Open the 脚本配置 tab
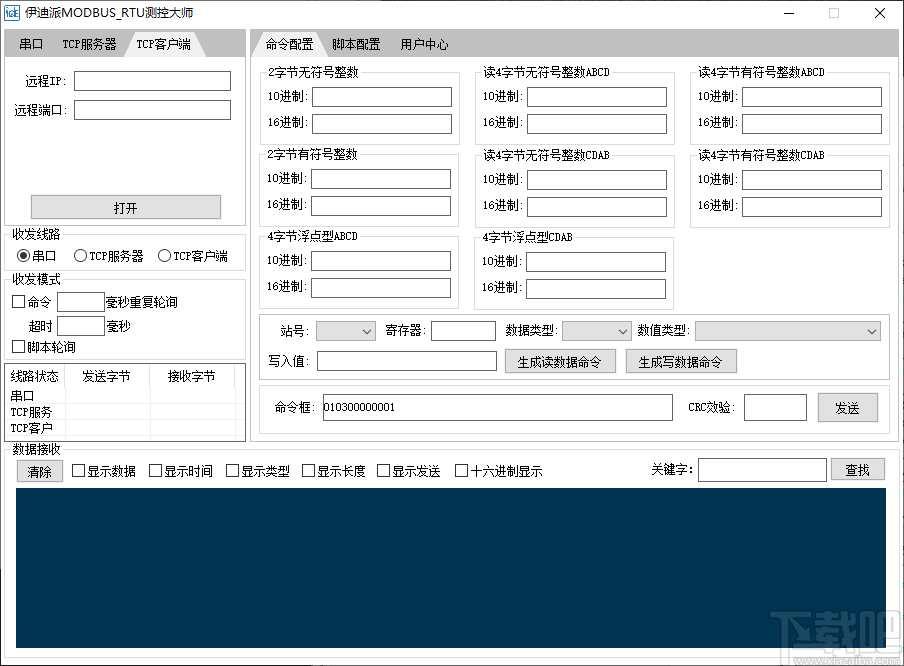The width and height of the screenshot is (904, 666). (x=357, y=43)
